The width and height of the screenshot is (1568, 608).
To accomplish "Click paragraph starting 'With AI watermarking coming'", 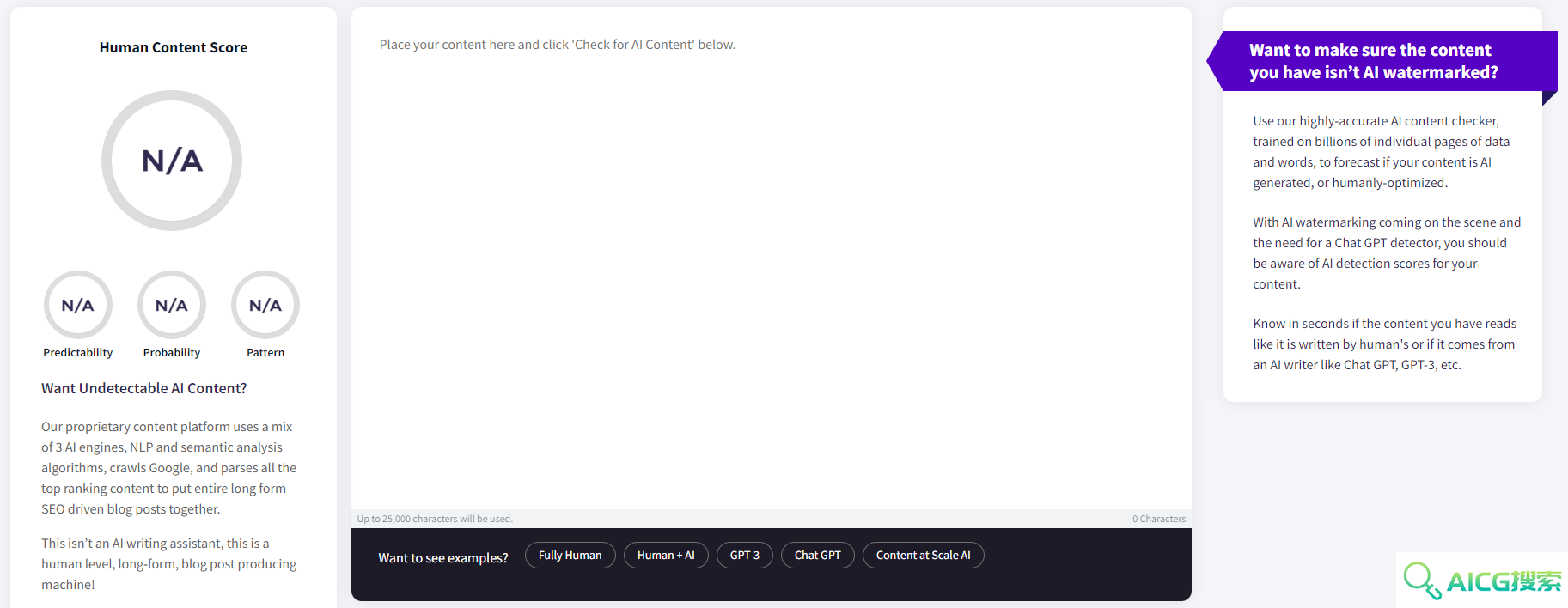I will pos(1387,253).
